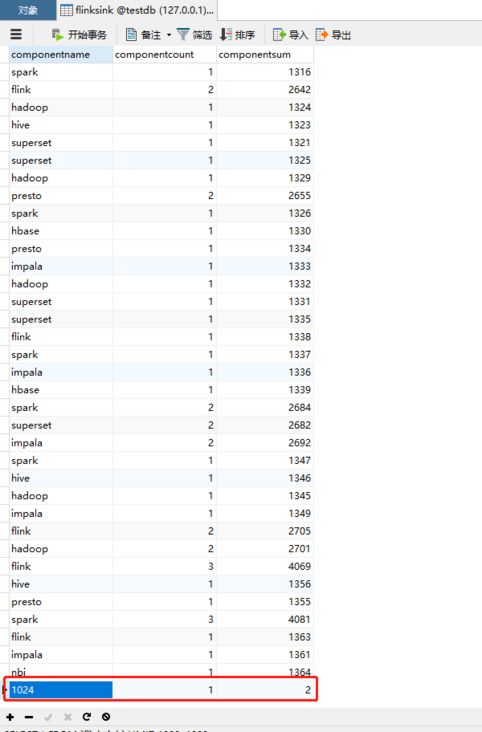The width and height of the screenshot is (482, 732).
Task: Add a record with plus icon
Action: (x=10, y=717)
